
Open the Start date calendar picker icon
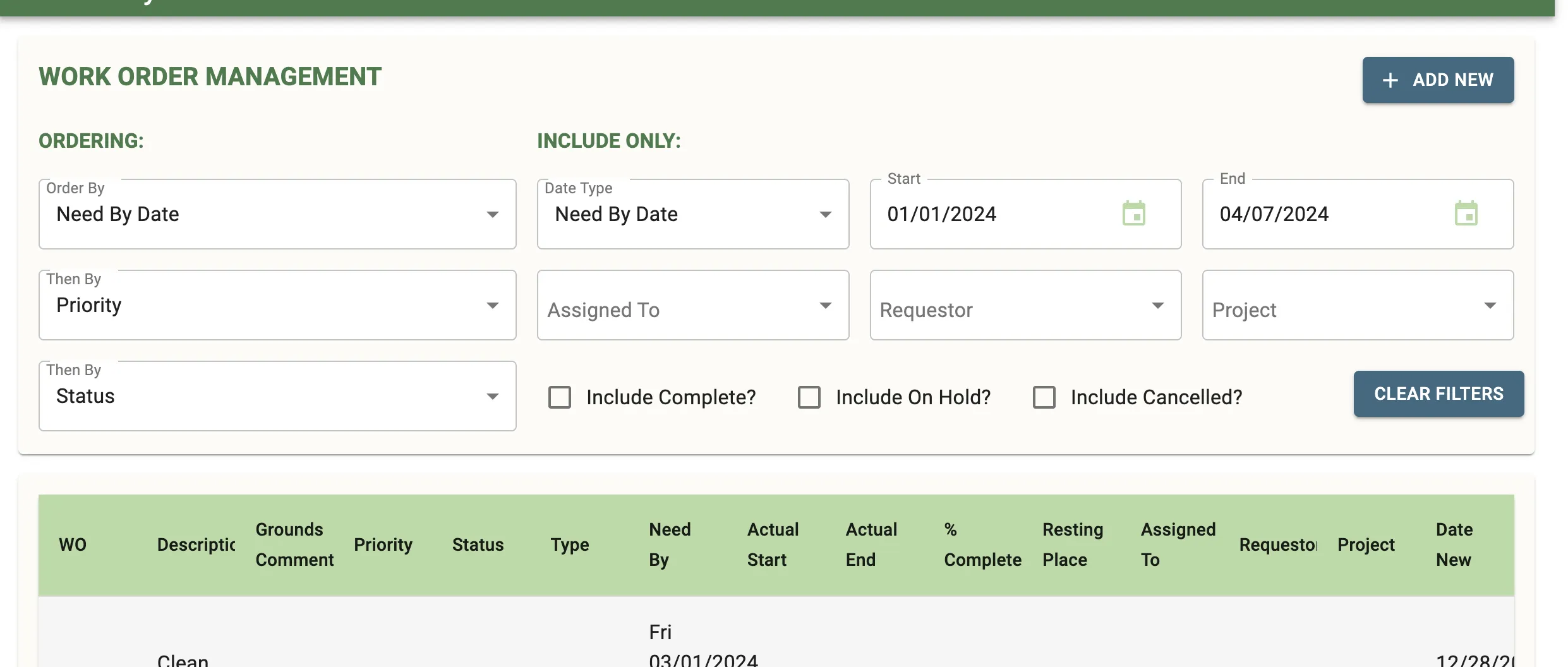(x=1135, y=213)
